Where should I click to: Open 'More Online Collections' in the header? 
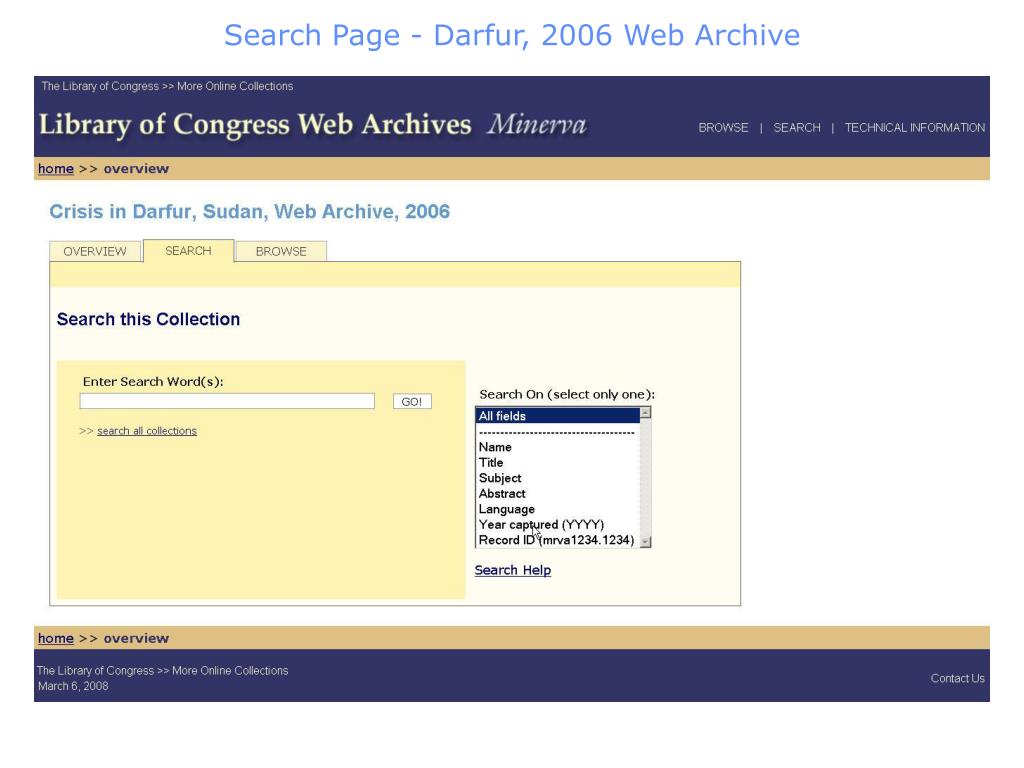[235, 86]
